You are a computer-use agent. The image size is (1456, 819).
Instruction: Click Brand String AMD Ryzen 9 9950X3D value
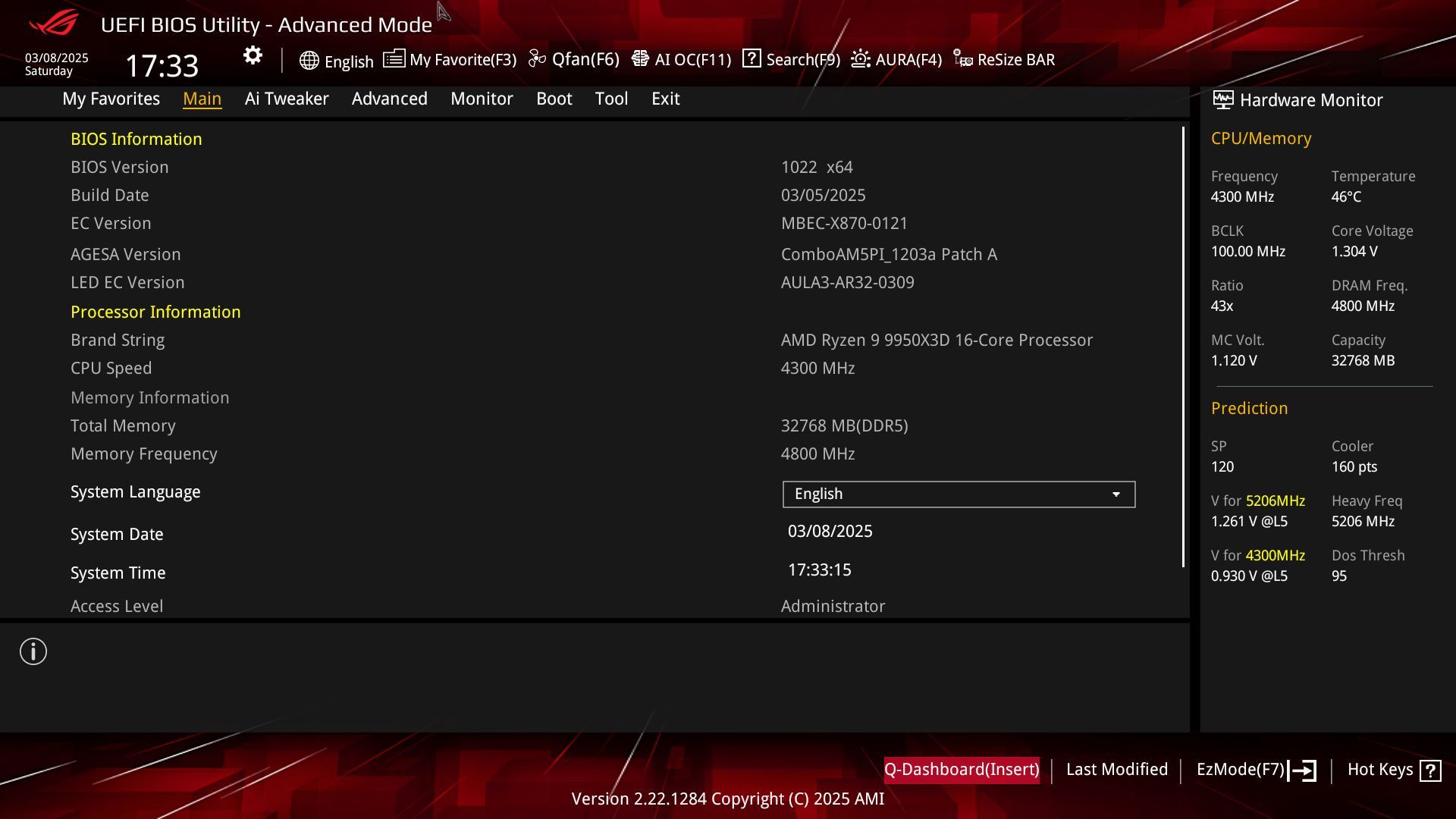point(937,340)
